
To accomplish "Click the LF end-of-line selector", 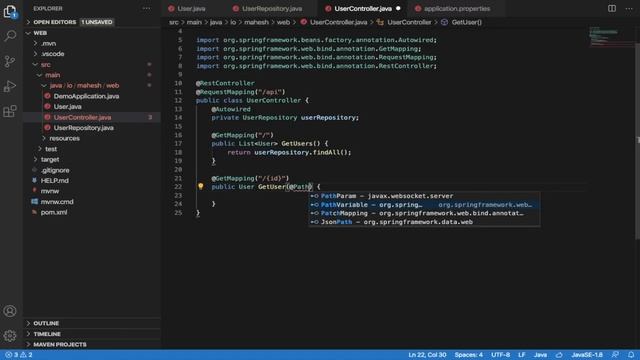I will [x=522, y=355].
